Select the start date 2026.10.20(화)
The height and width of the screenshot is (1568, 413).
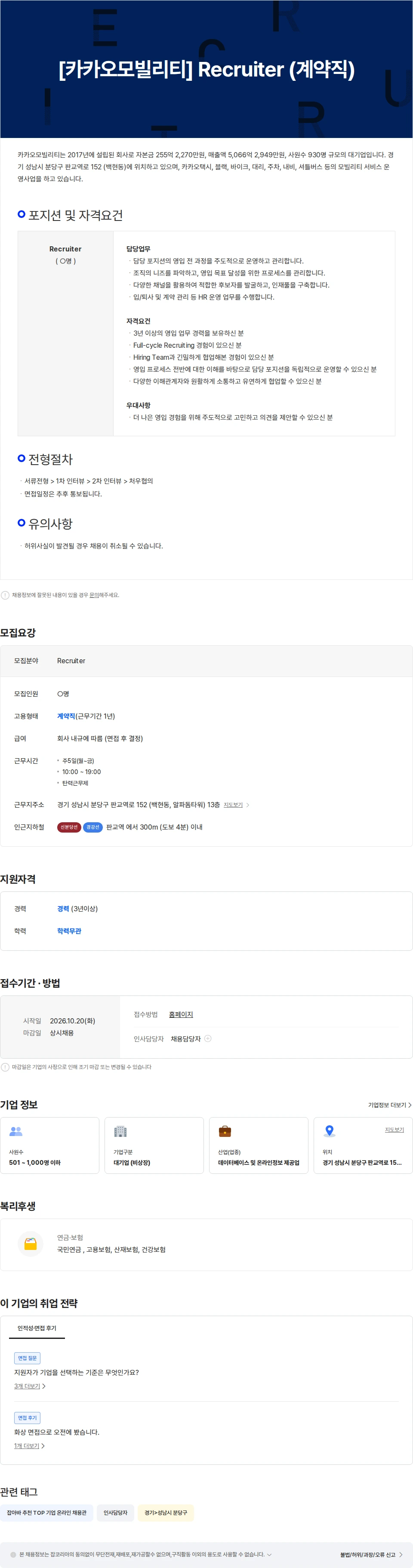coord(72,1021)
